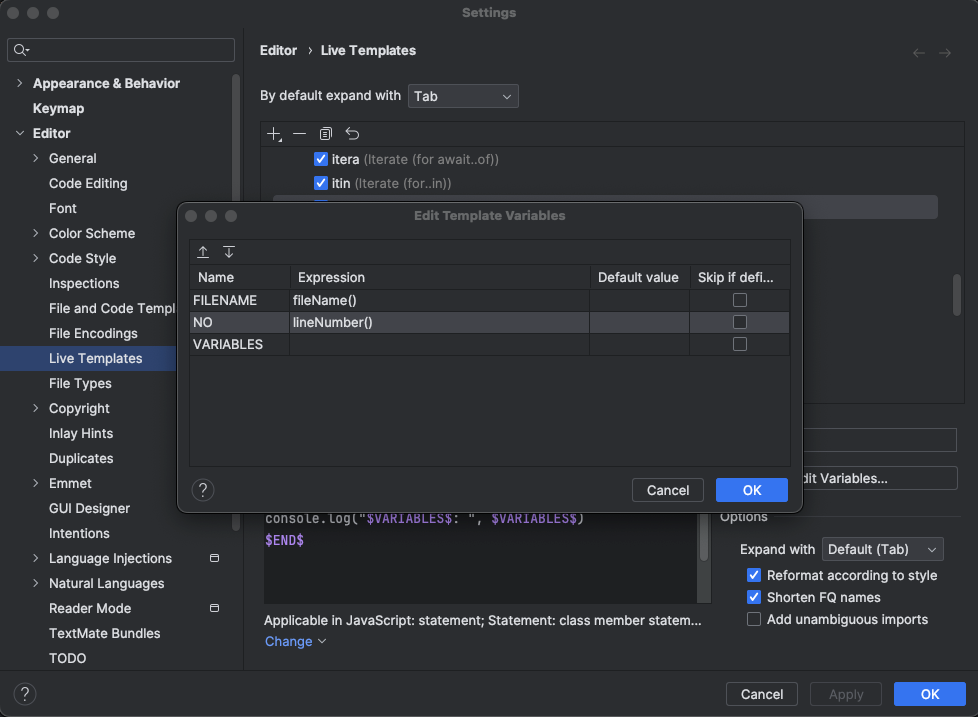Click the Change applicable contexts link
978x717 pixels.
tap(295, 641)
